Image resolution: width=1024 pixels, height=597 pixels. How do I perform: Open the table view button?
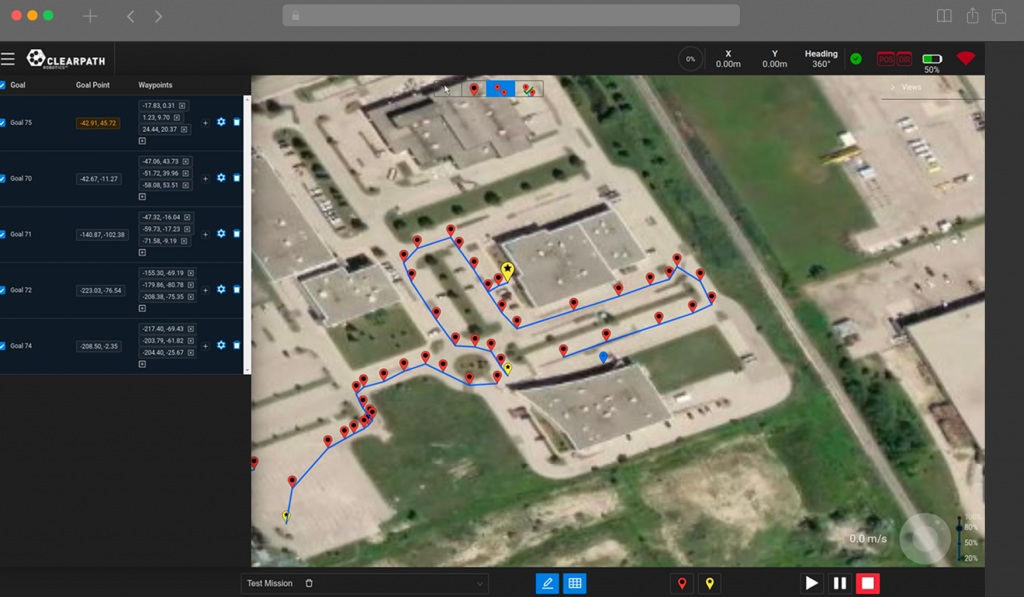pos(575,583)
